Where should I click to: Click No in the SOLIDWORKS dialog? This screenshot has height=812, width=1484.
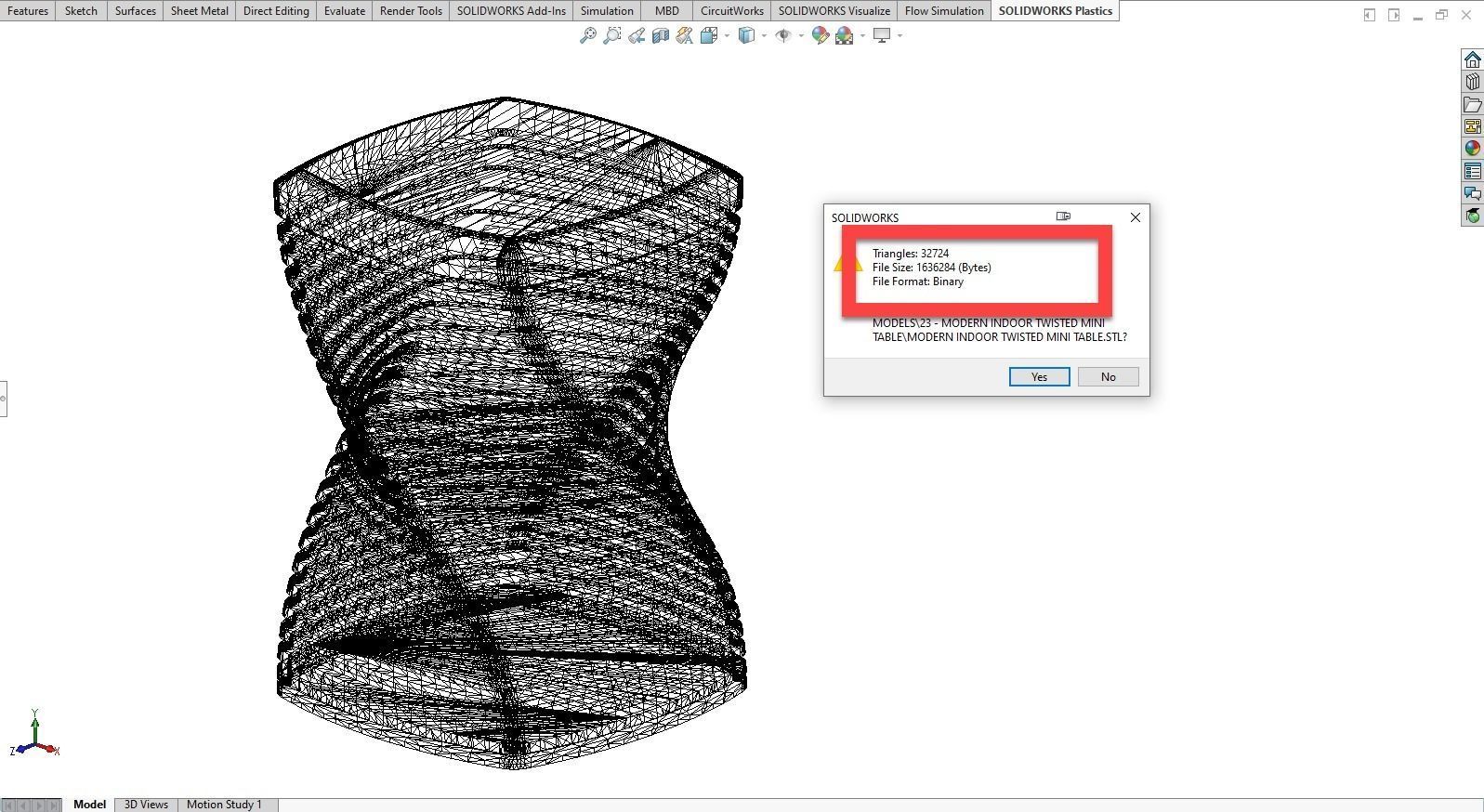1108,376
